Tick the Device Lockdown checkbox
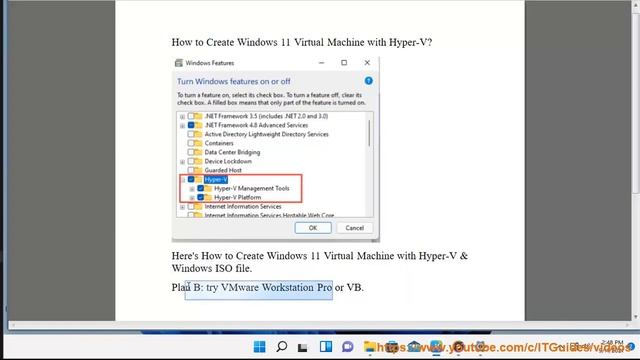640x360 pixels. tap(191, 161)
